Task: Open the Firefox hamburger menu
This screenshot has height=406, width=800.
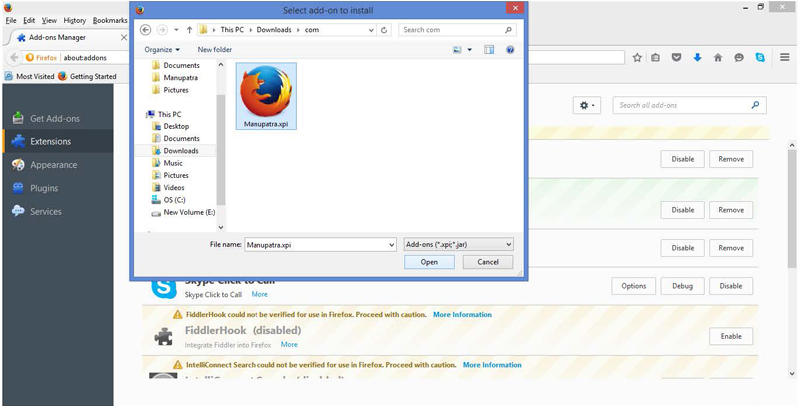Action: (x=785, y=57)
